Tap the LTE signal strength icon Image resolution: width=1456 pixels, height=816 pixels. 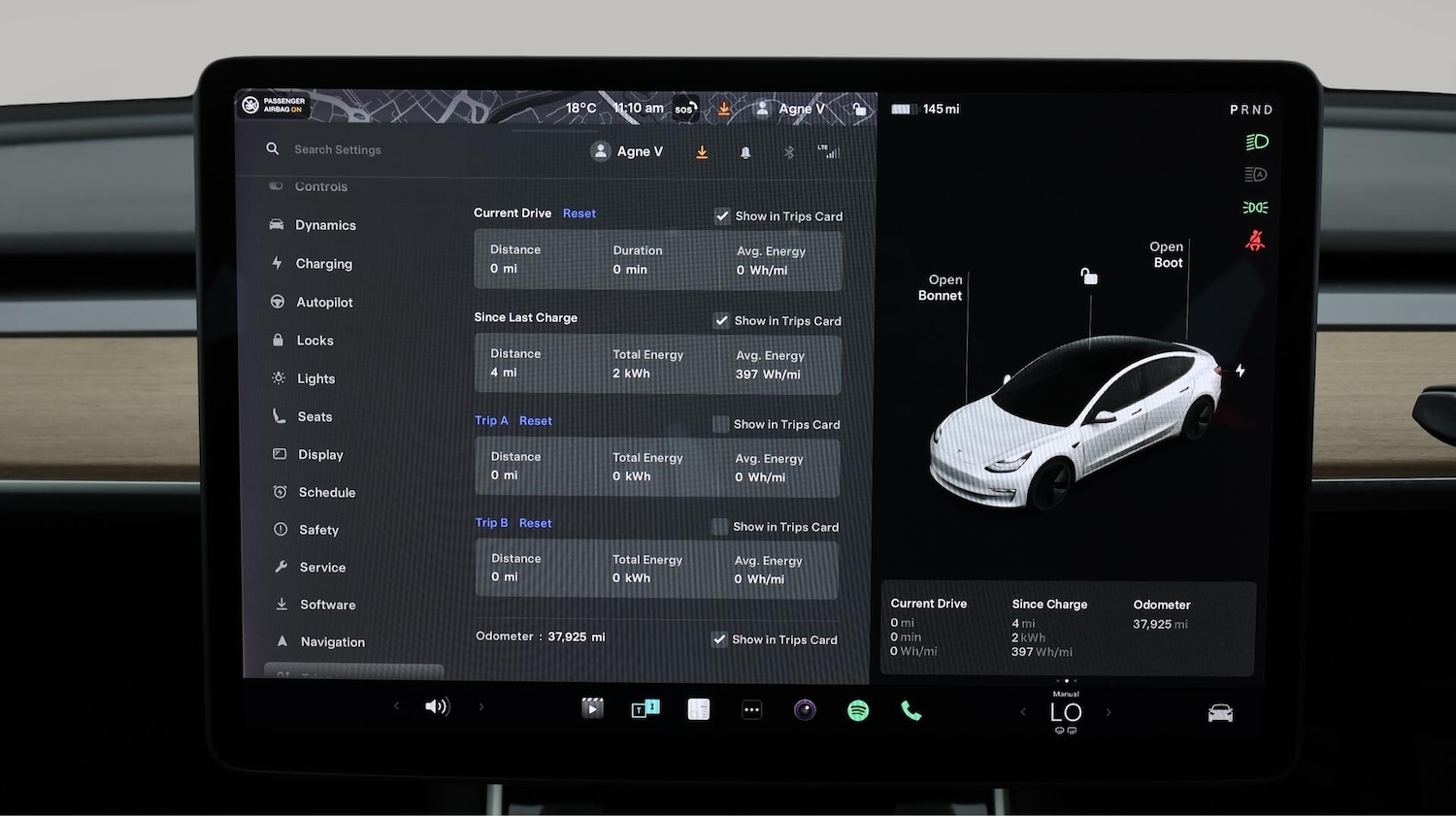pyautogui.click(x=828, y=151)
